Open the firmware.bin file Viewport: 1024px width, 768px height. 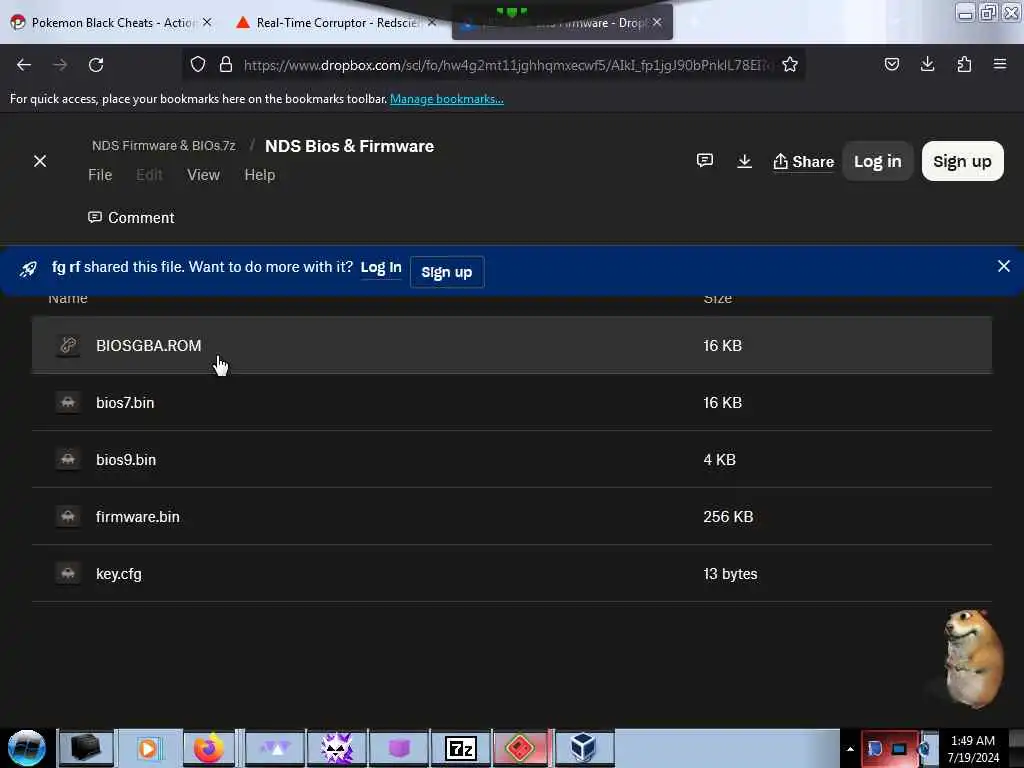click(511, 517)
